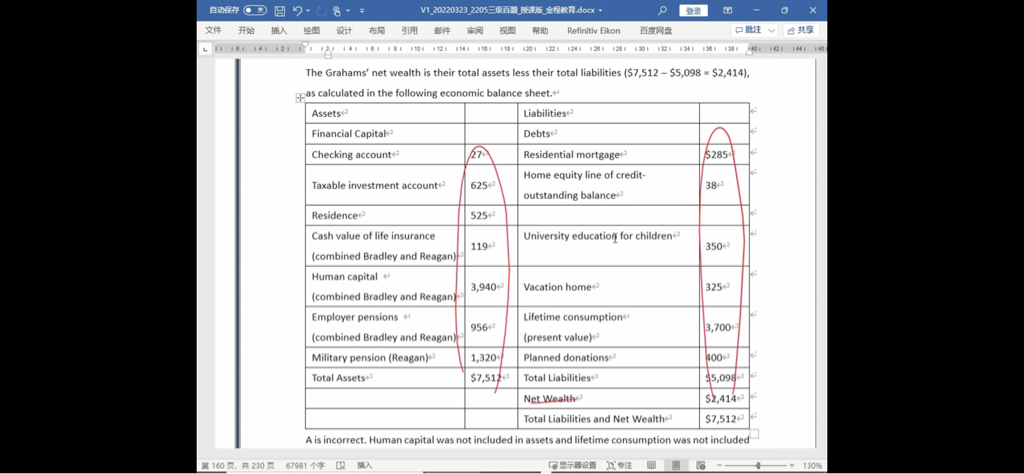Click the zoom slider track
This screenshot has width=1024, height=474.
point(758,466)
